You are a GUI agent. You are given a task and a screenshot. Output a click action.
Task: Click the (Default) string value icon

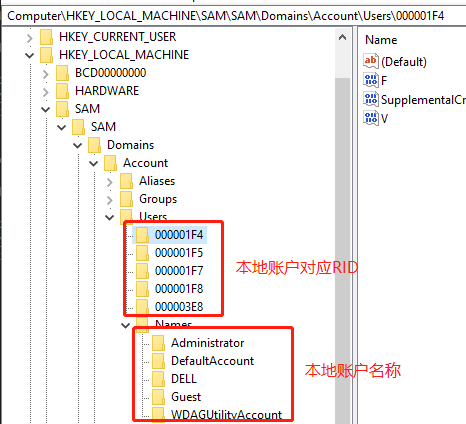click(x=371, y=61)
